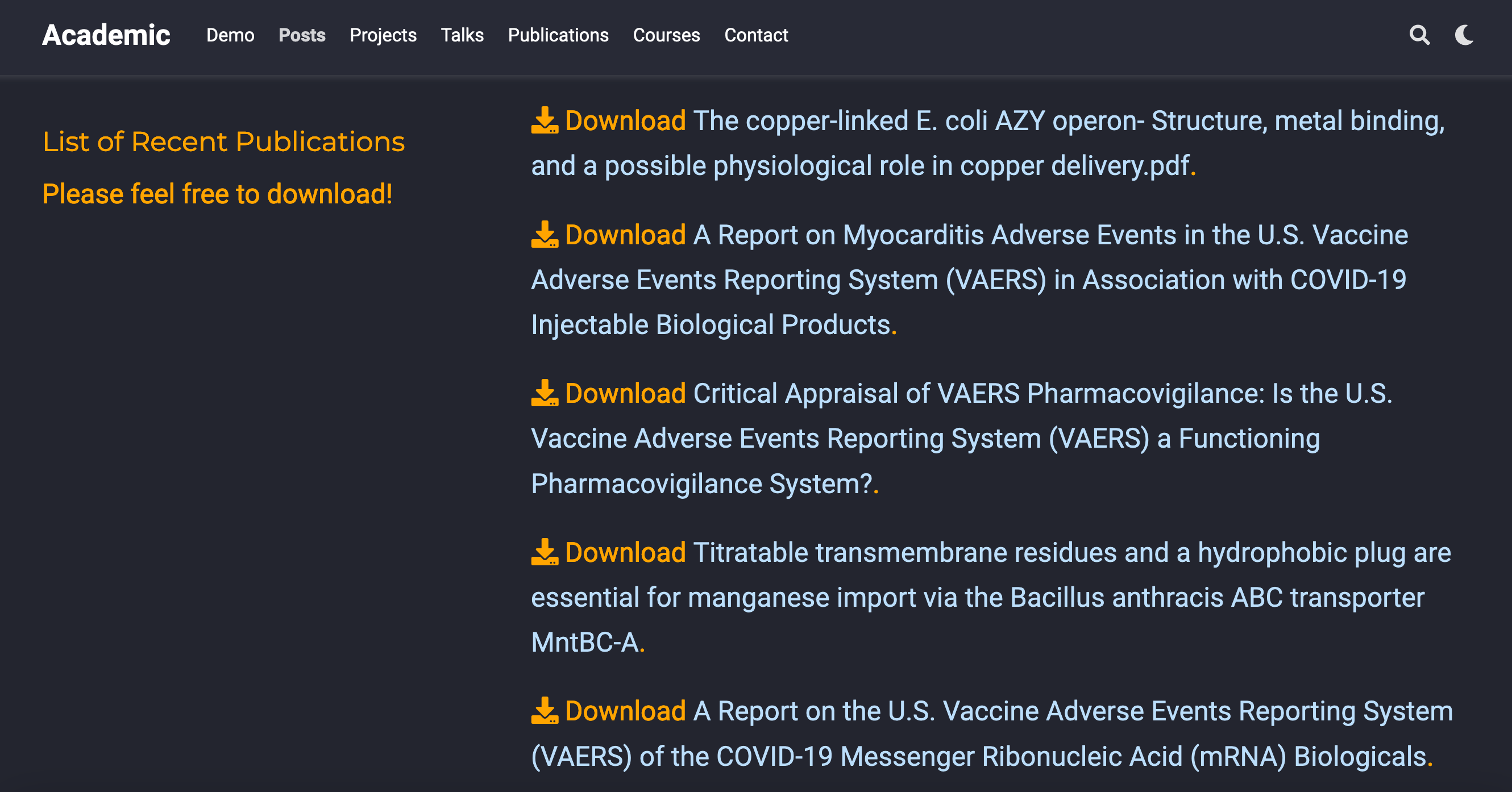Click the download icon for the Myocarditis report
The width and height of the screenshot is (1512, 792).
pos(545,235)
